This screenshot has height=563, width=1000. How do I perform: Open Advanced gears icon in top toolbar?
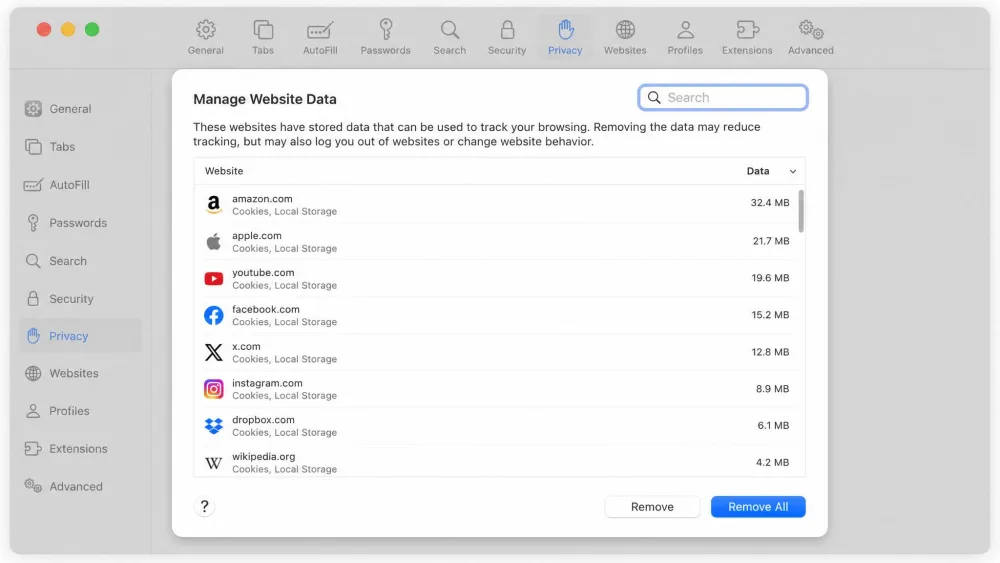coord(811,29)
